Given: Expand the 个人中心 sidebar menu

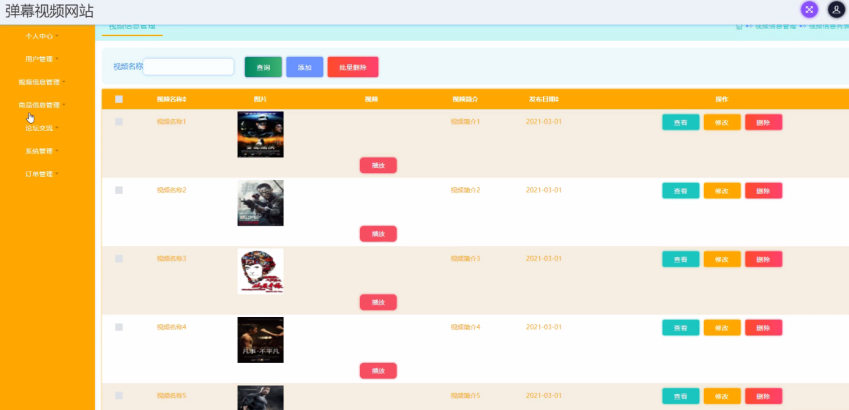Looking at the screenshot, I should [x=41, y=36].
